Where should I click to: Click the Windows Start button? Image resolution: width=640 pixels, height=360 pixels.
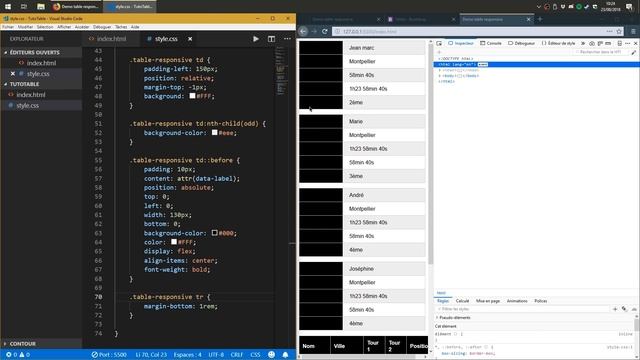(x=8, y=7)
